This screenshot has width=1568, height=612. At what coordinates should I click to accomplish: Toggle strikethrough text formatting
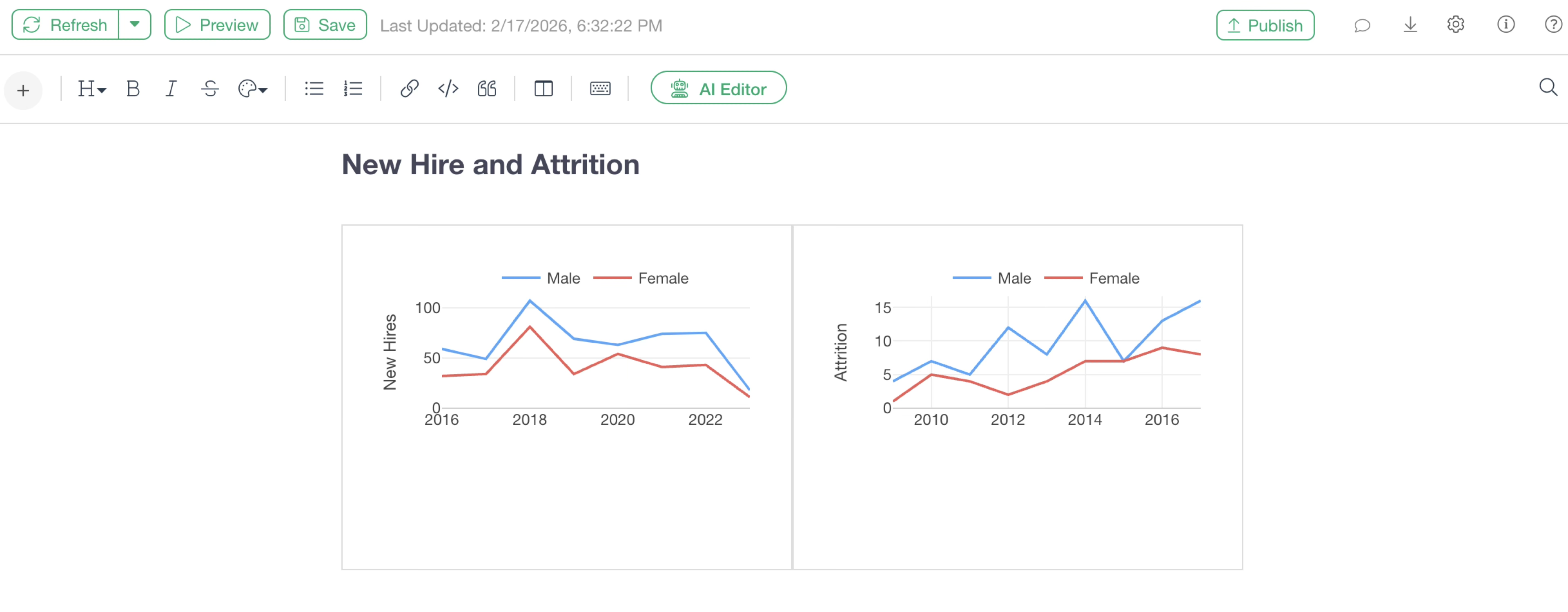tap(210, 89)
